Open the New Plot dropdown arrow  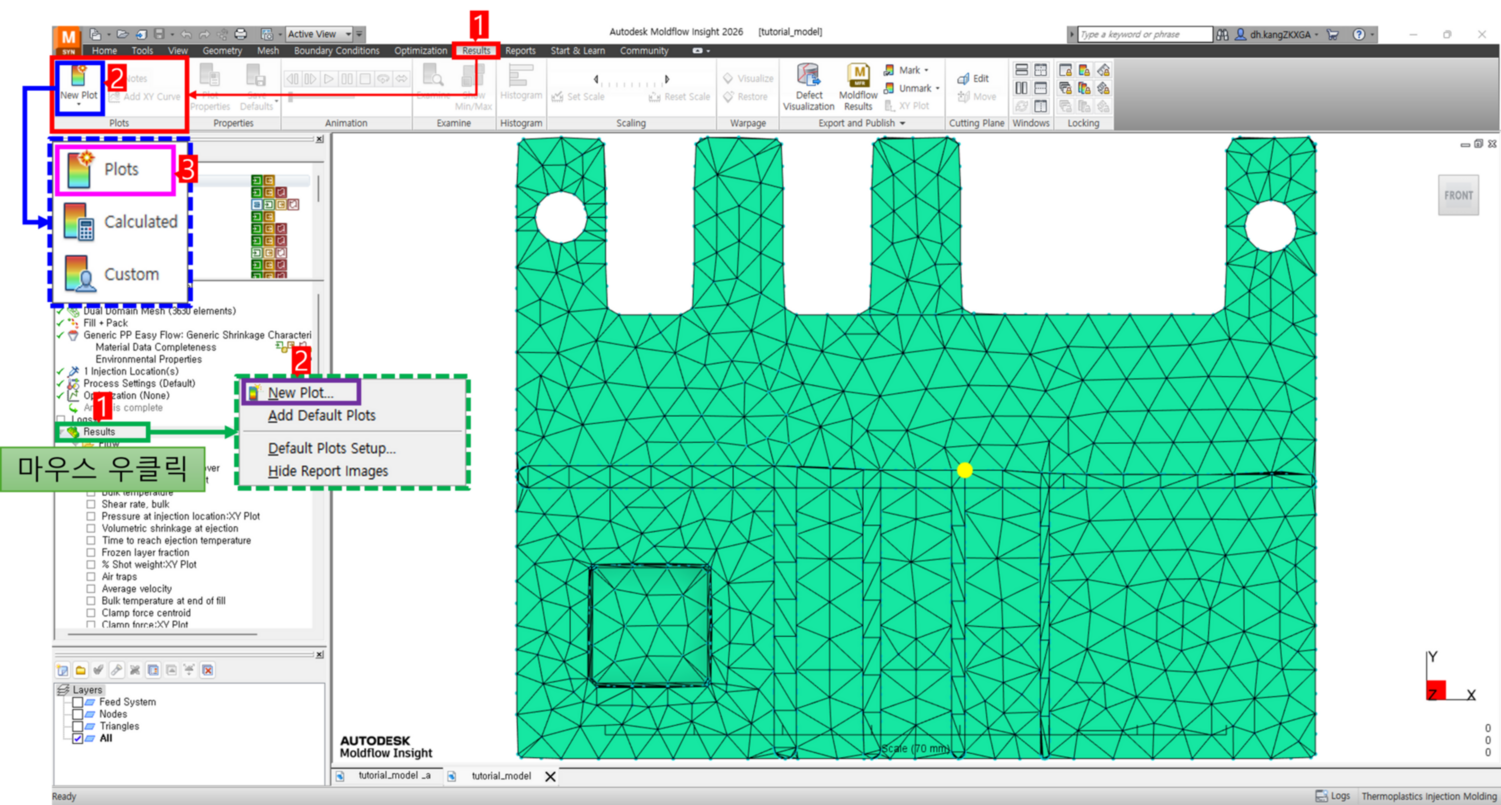(78, 103)
